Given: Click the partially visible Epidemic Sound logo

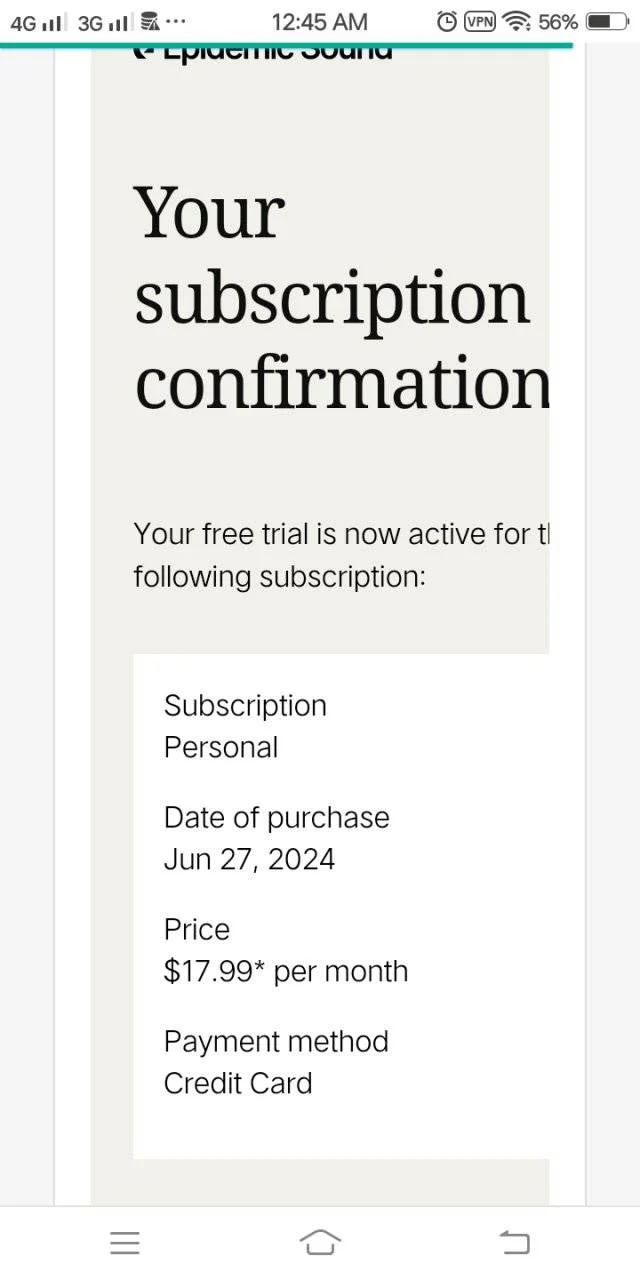Looking at the screenshot, I should (263, 53).
